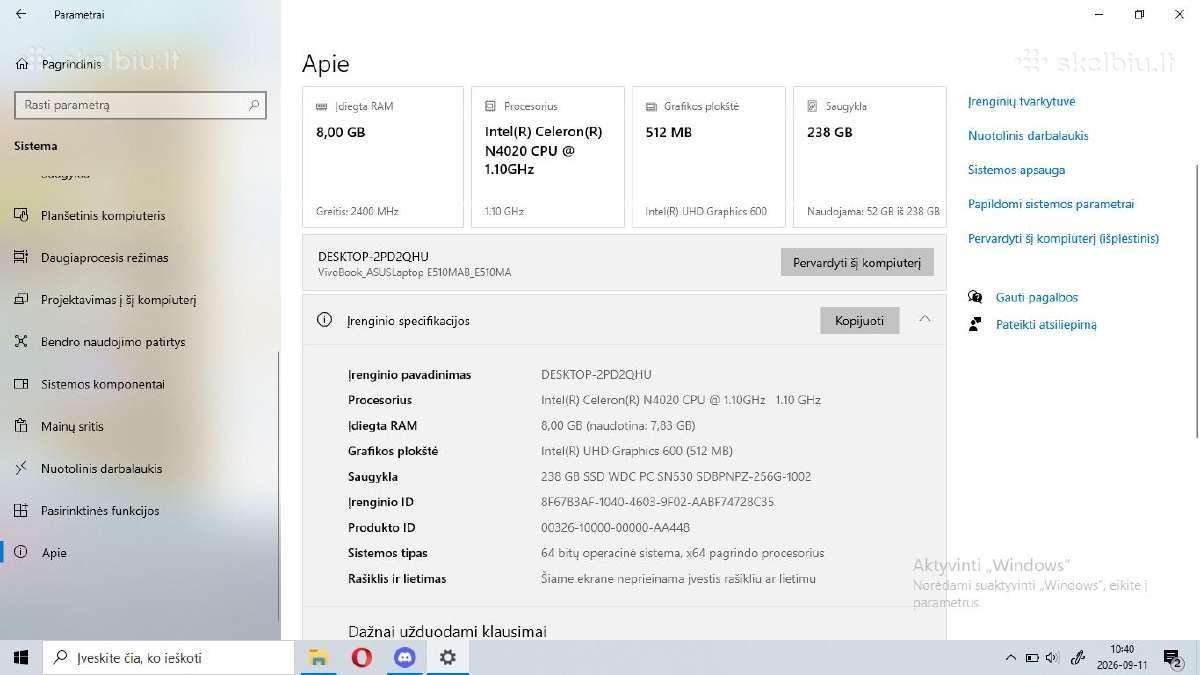Open File Explorer from taskbar

[x=318, y=657]
